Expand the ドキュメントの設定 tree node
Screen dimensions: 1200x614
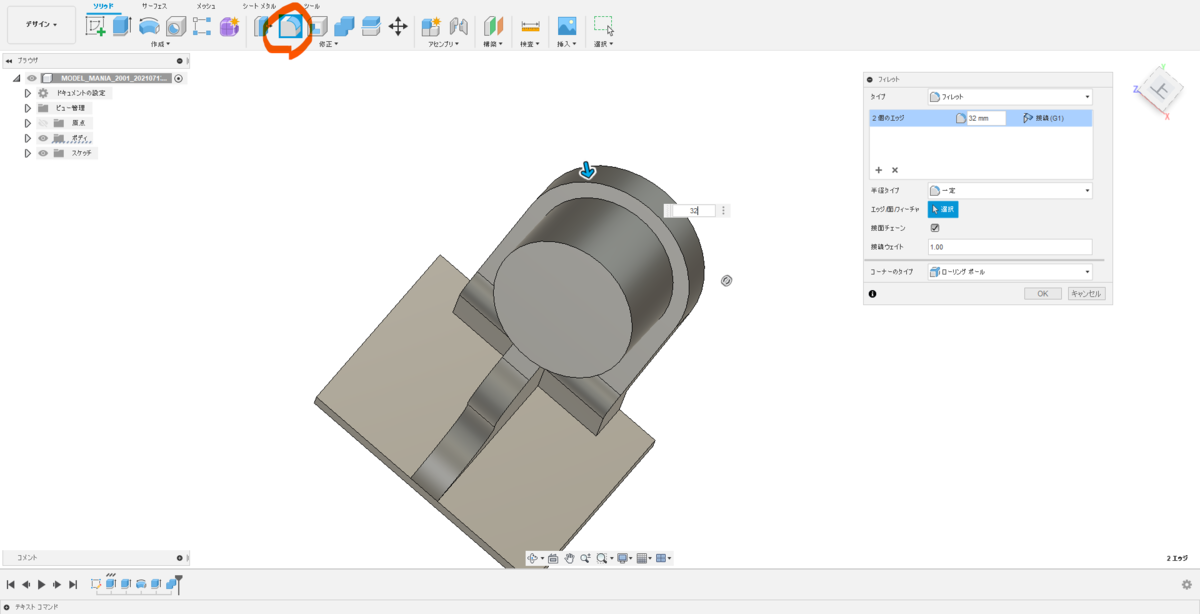click(28, 93)
